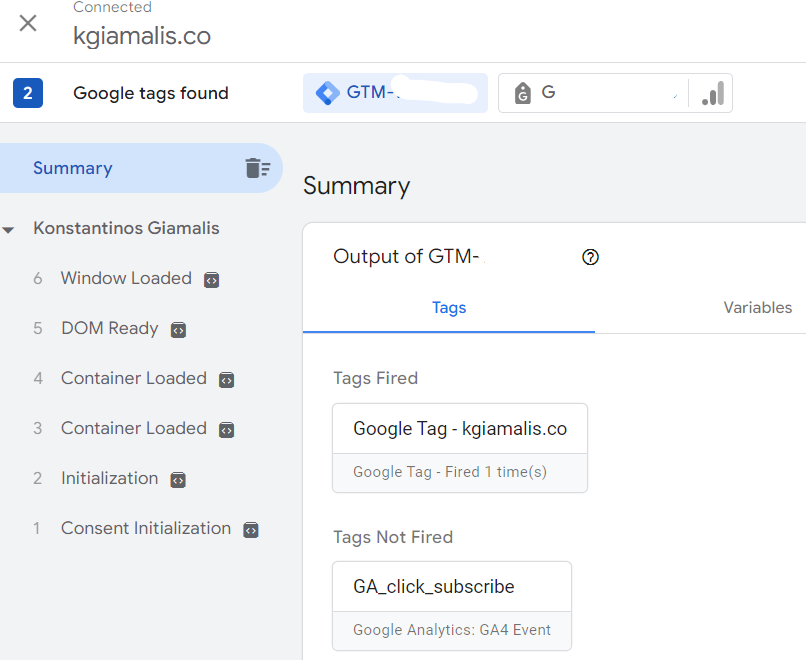Open event 3 Container Loaded
The width and height of the screenshot is (806, 660).
(x=134, y=428)
